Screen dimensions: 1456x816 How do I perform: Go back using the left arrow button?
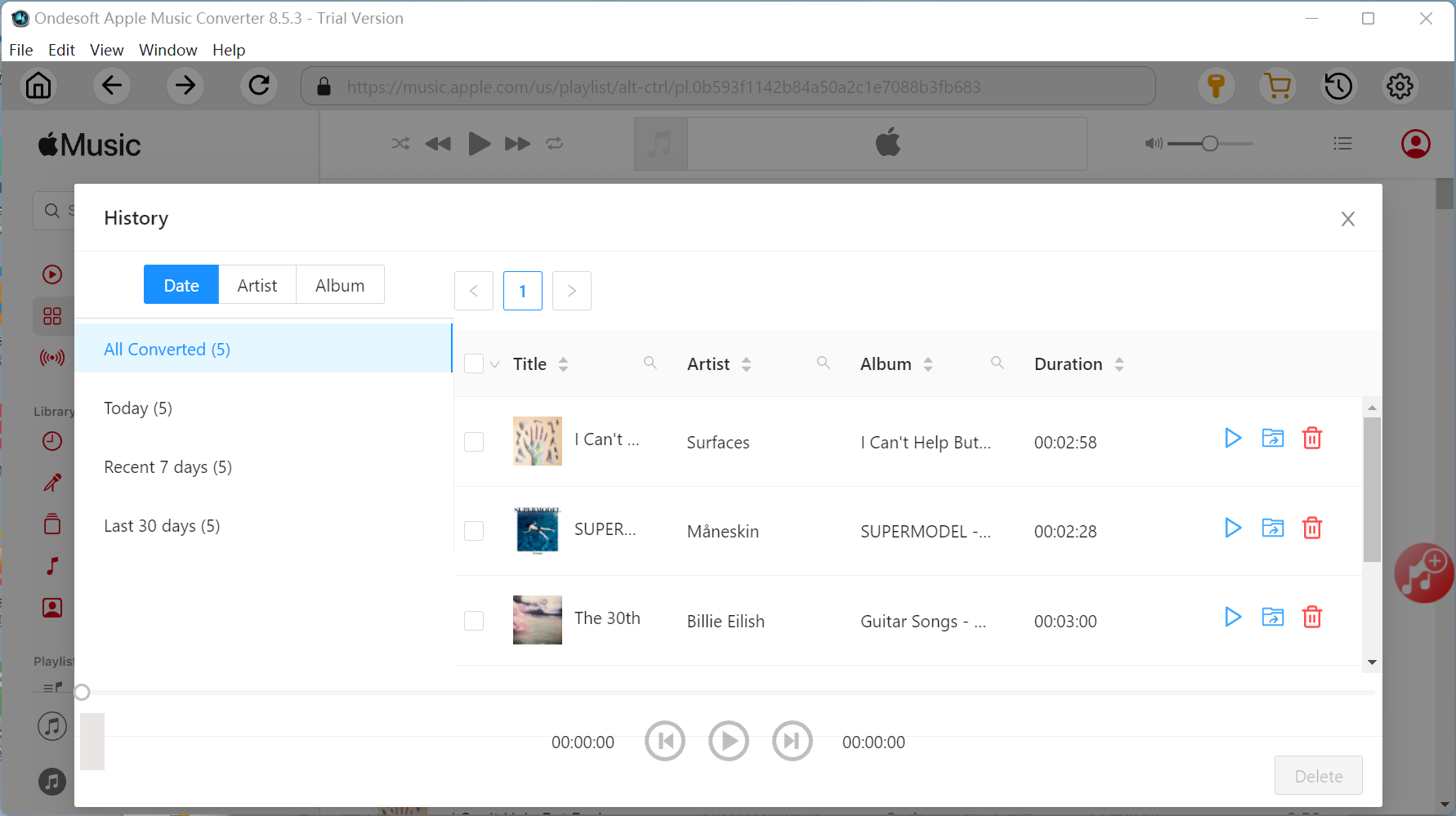click(x=112, y=86)
